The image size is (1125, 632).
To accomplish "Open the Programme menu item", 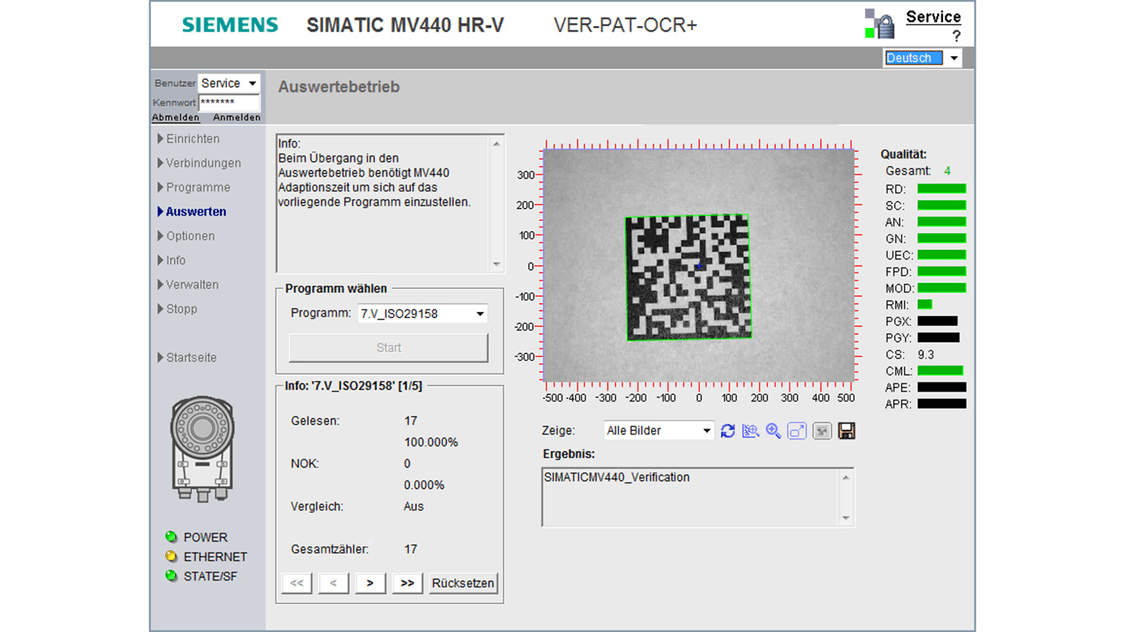I will pyautogui.click(x=198, y=187).
